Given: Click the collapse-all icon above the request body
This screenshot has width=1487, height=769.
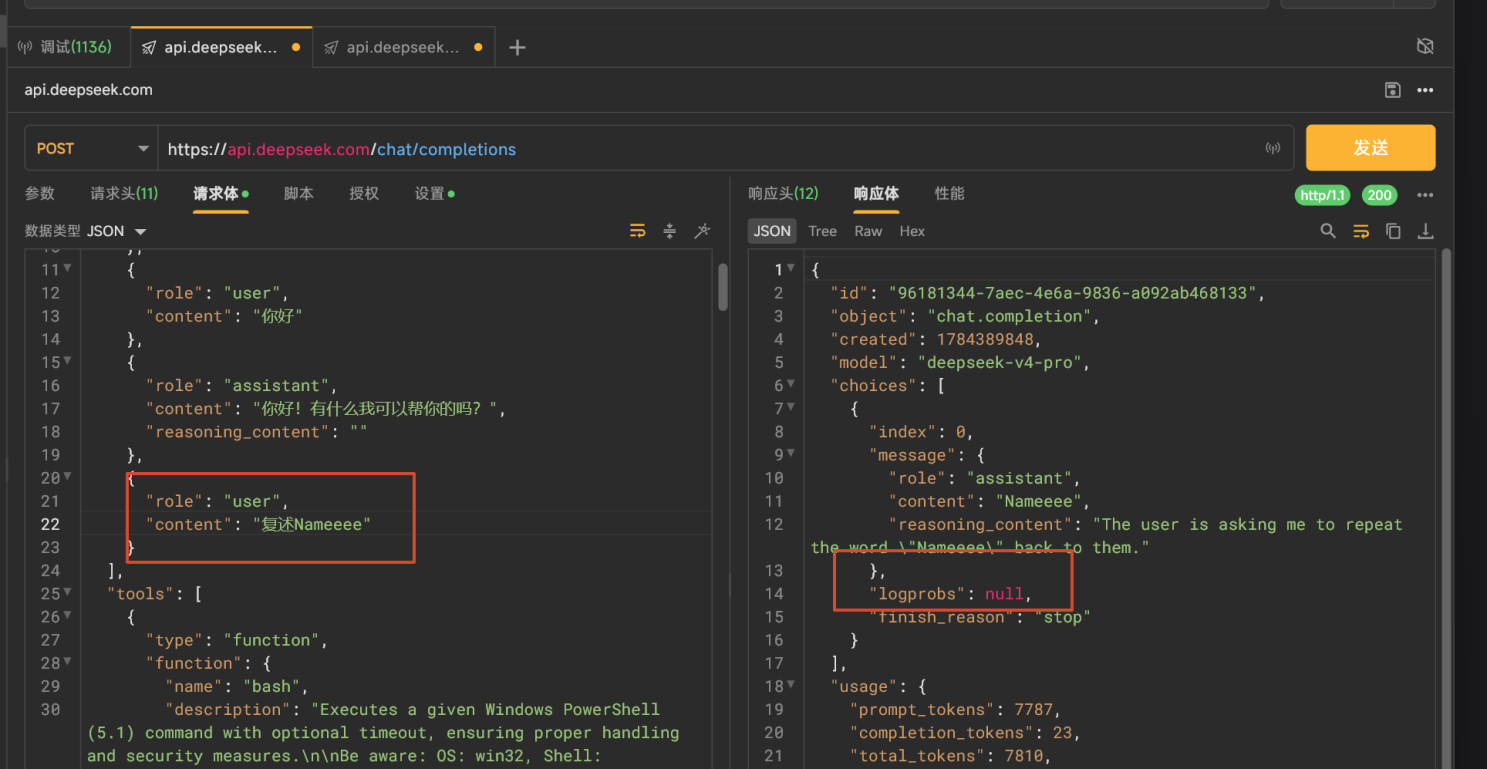Looking at the screenshot, I should [670, 231].
